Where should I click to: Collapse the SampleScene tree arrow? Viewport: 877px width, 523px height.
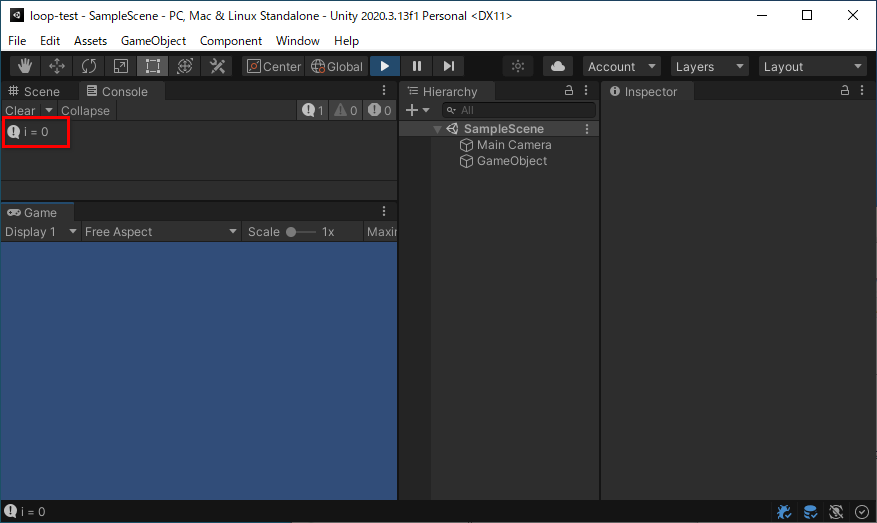(x=437, y=129)
